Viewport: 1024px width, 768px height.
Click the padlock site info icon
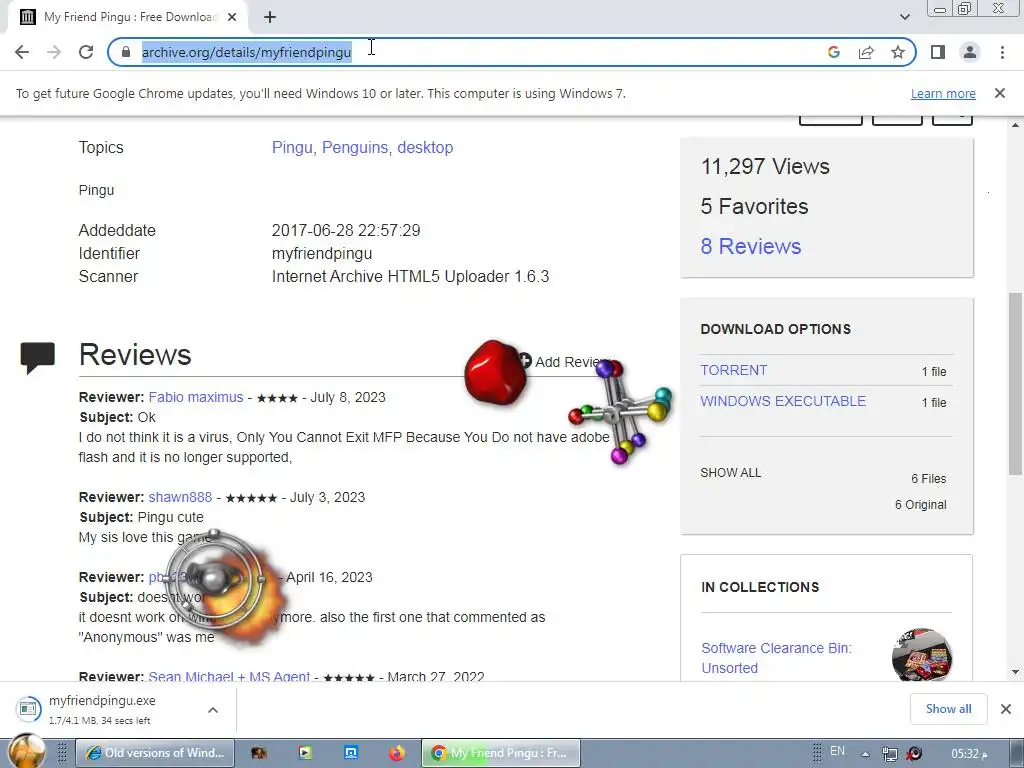[126, 52]
